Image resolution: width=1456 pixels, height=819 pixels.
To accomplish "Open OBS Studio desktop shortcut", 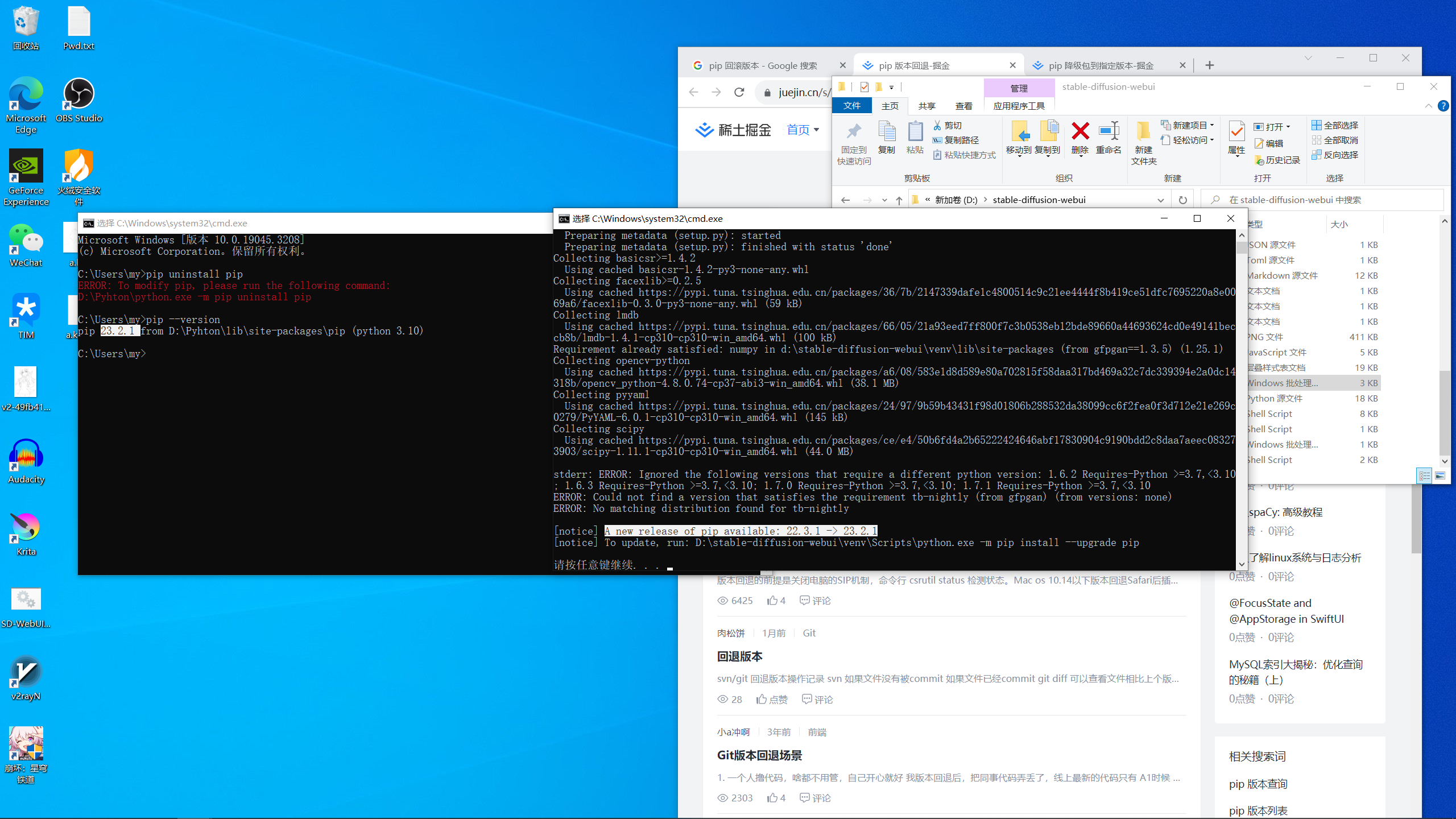I will 78,94.
